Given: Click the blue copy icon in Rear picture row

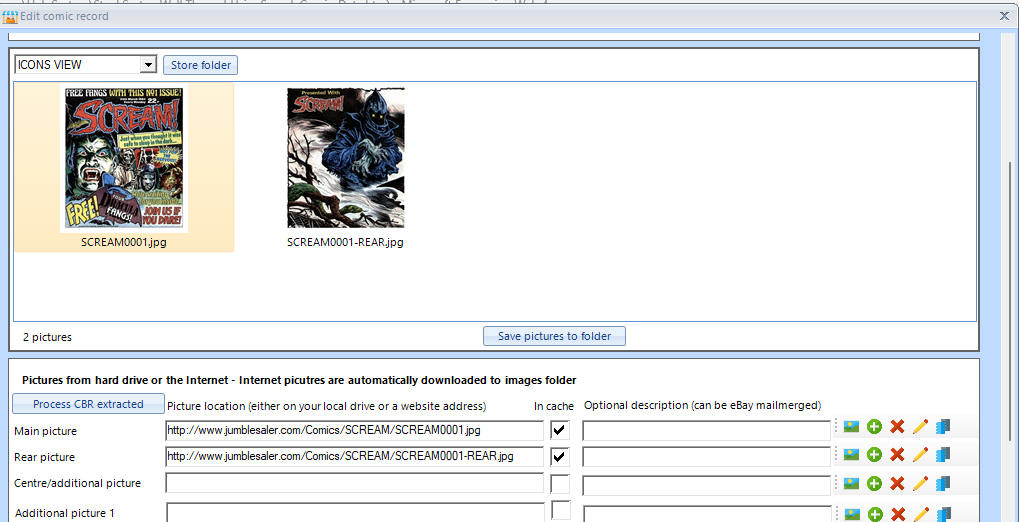Looking at the screenshot, I should [x=943, y=454].
